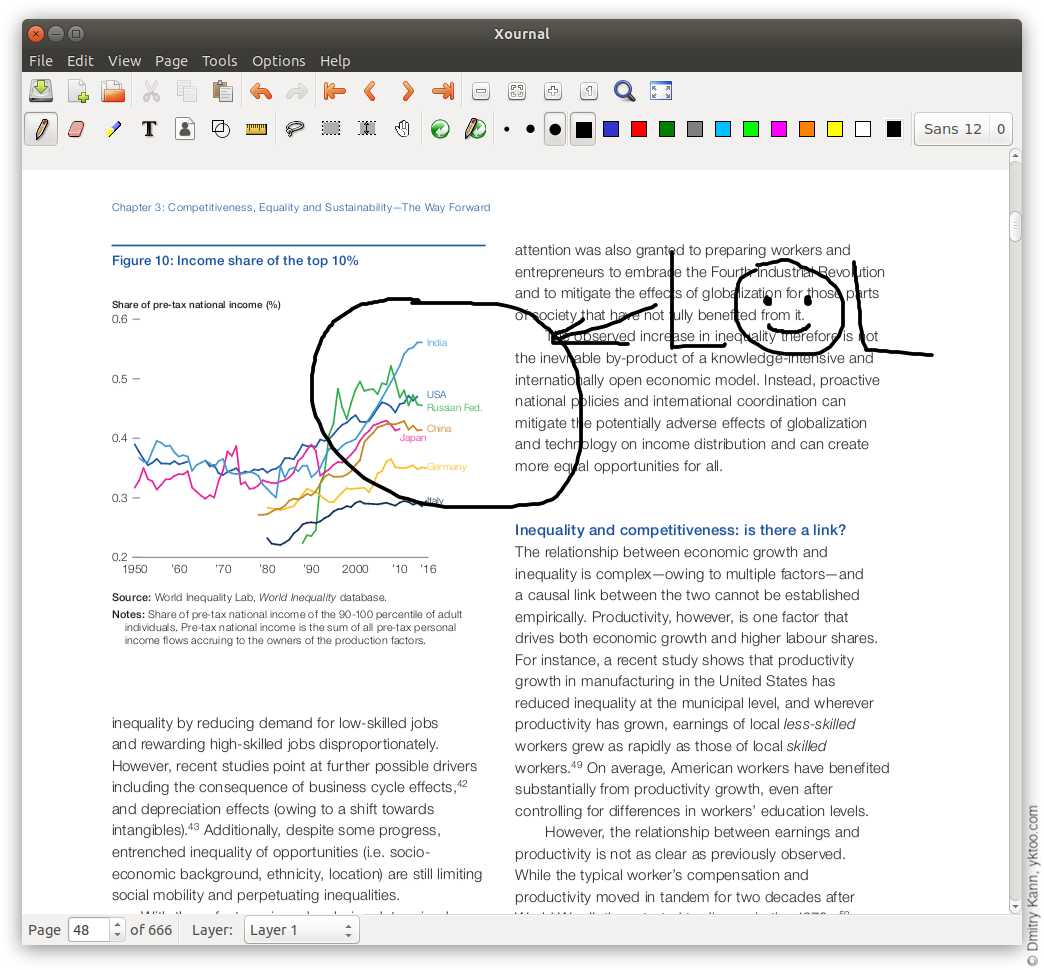
Task: Click the page number field showing 48
Action: [x=89, y=930]
